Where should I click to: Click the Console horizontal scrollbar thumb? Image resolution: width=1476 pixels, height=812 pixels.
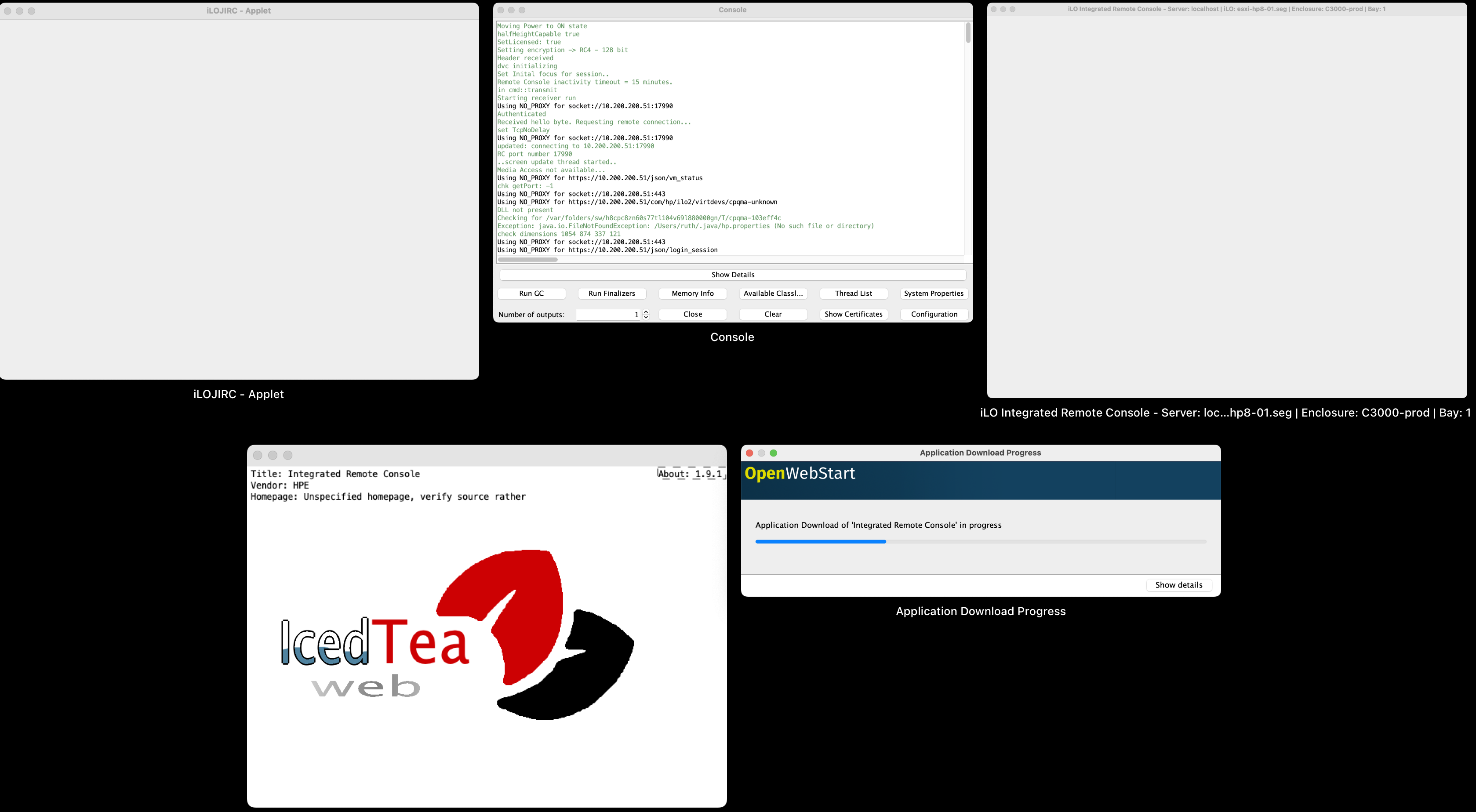[x=528, y=259]
